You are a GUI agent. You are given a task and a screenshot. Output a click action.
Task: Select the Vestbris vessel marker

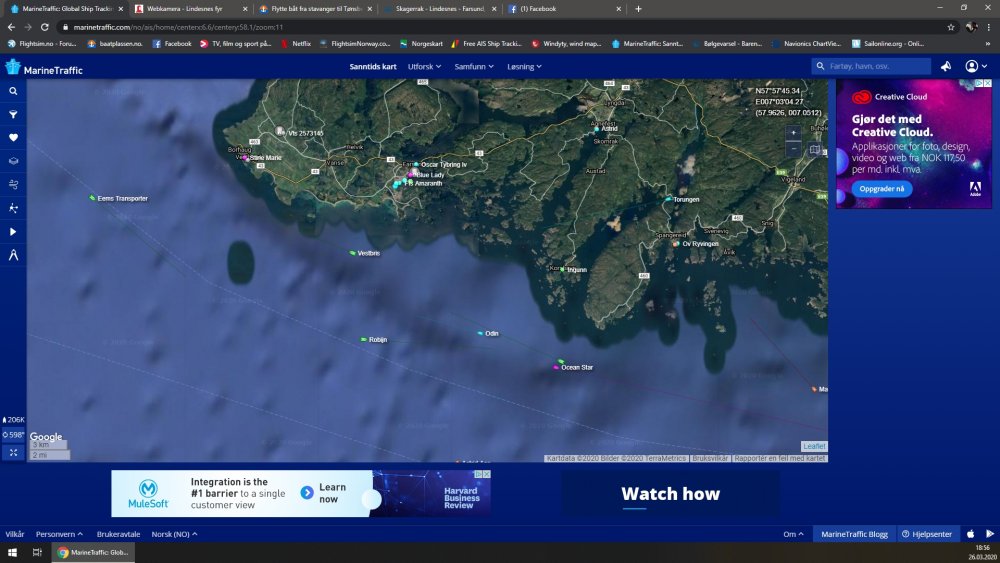pyautogui.click(x=353, y=253)
